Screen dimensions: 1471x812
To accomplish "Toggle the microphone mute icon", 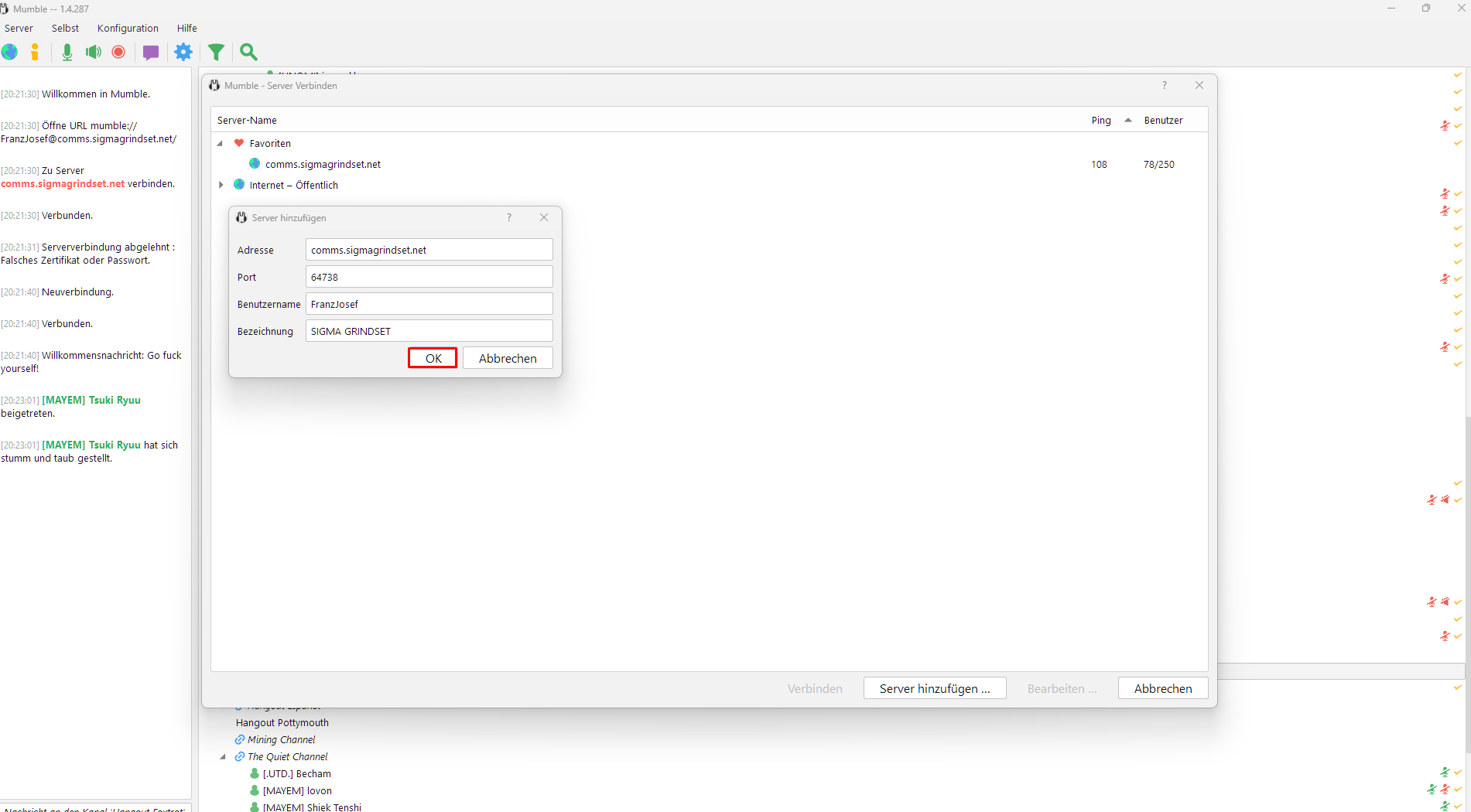I will [67, 52].
